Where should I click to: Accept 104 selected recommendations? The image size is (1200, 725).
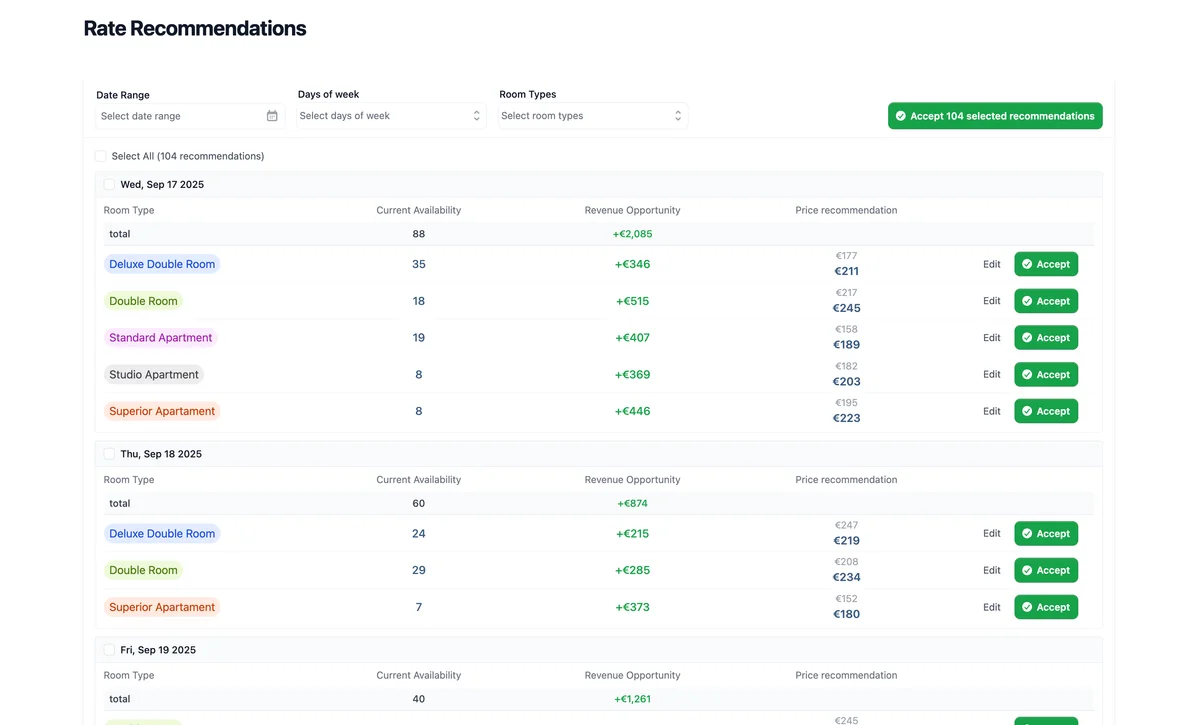(x=994, y=115)
